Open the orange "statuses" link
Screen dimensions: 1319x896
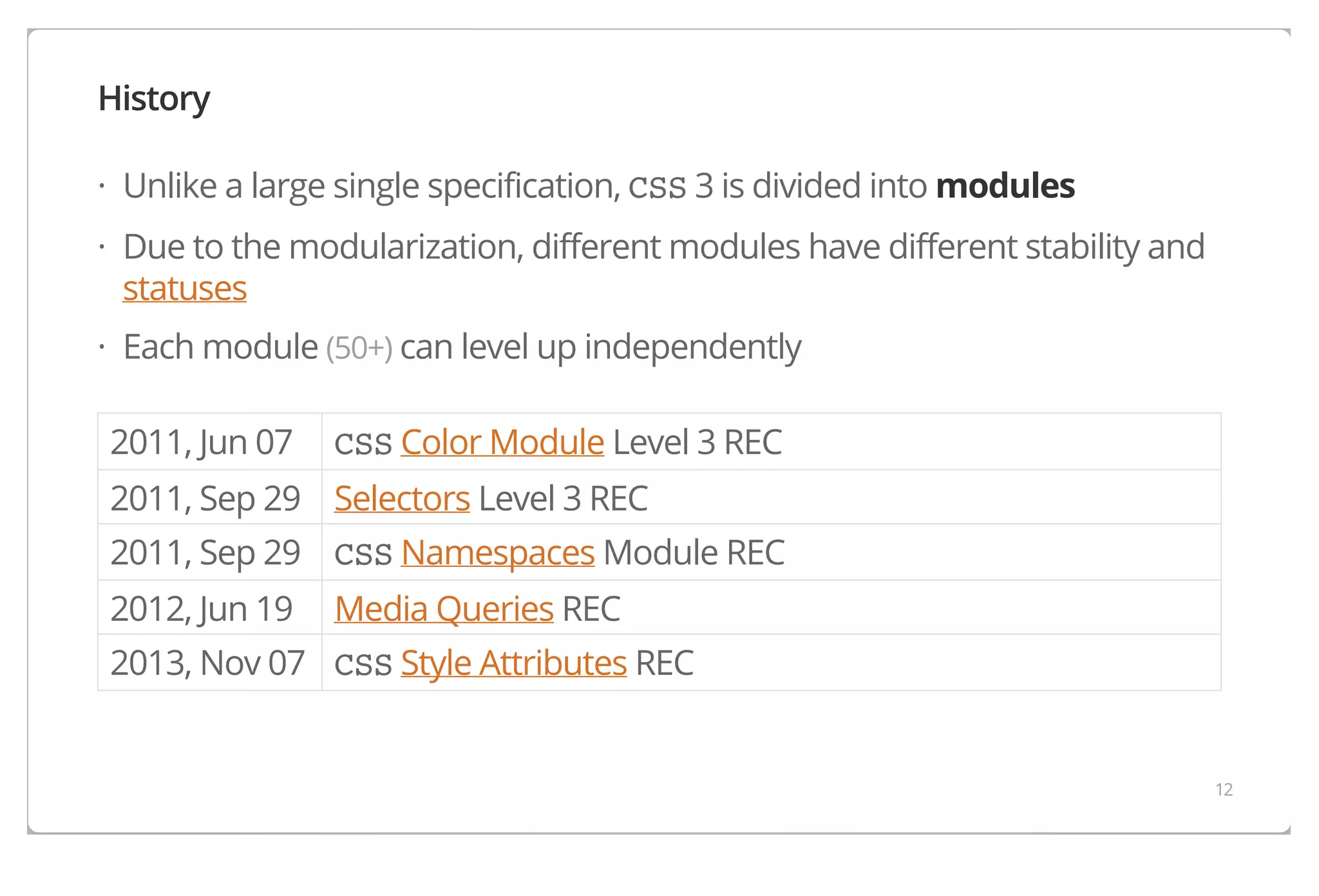(185, 289)
